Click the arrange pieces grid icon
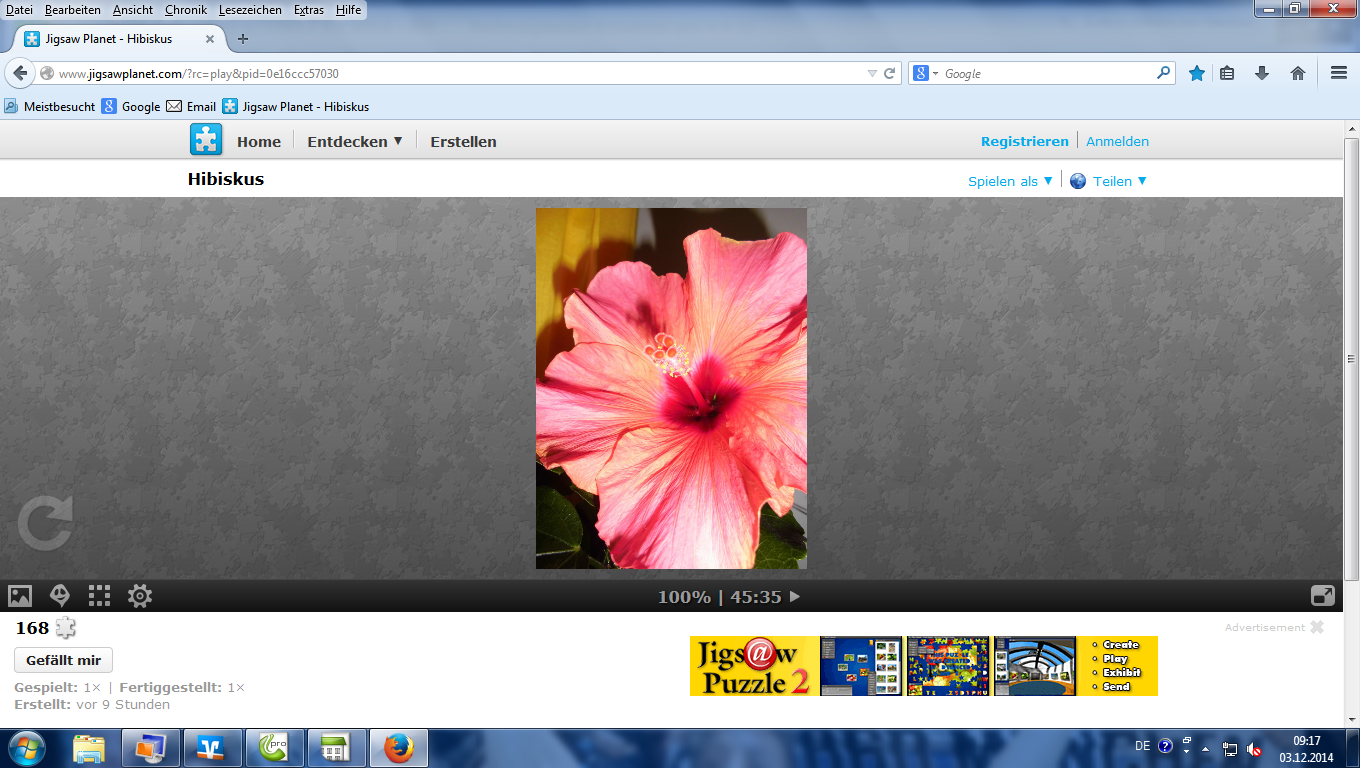This screenshot has height=768, width=1360. pyautogui.click(x=99, y=596)
